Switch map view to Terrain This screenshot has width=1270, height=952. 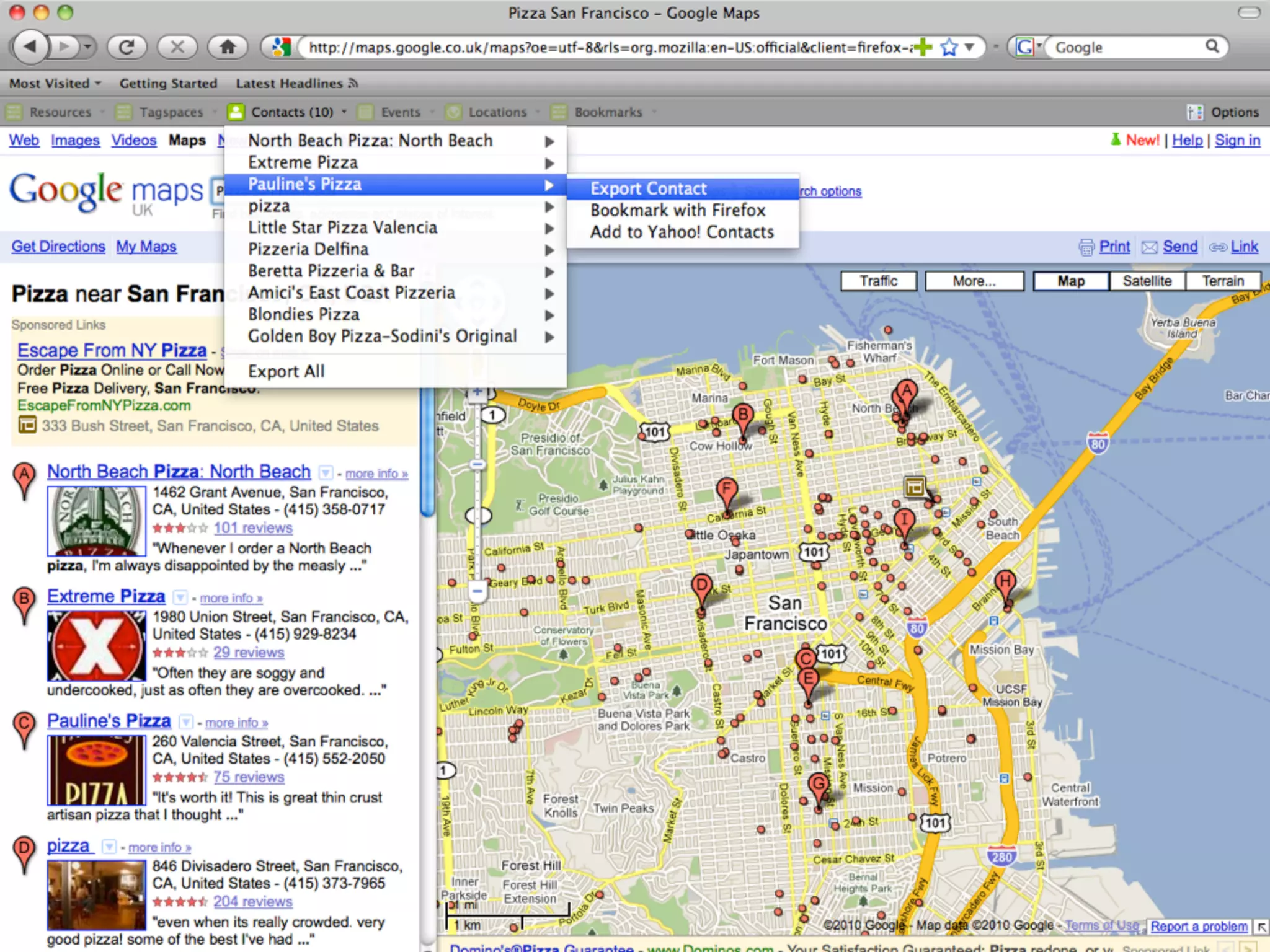pos(1223,281)
